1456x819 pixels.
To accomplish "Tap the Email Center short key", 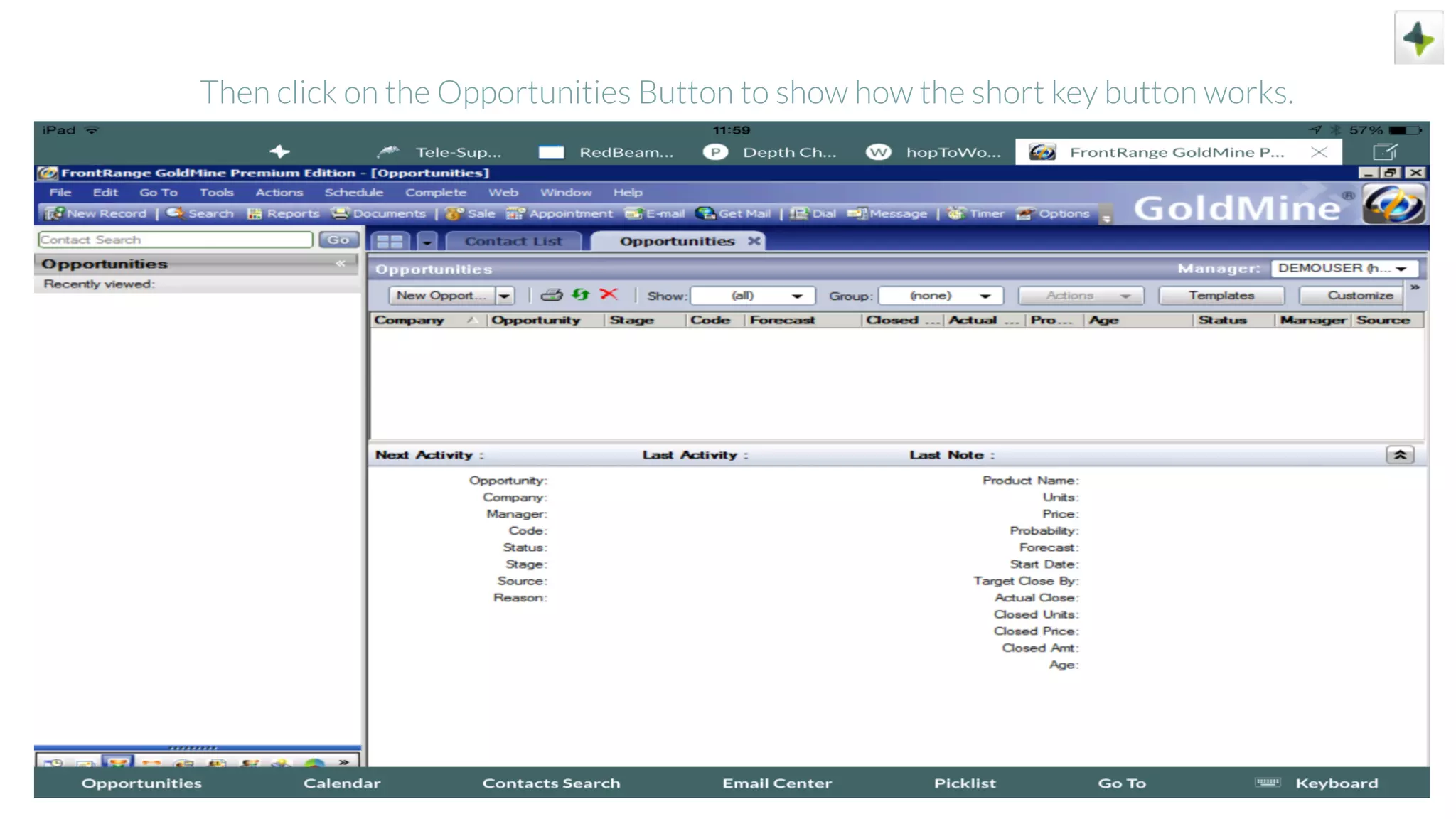I will pos(777,783).
